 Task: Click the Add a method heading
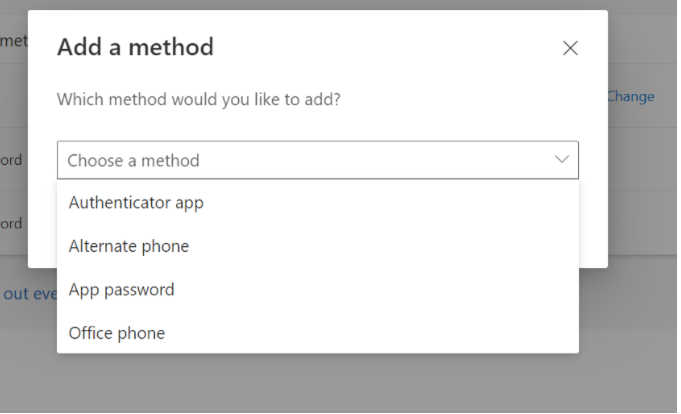[135, 47]
